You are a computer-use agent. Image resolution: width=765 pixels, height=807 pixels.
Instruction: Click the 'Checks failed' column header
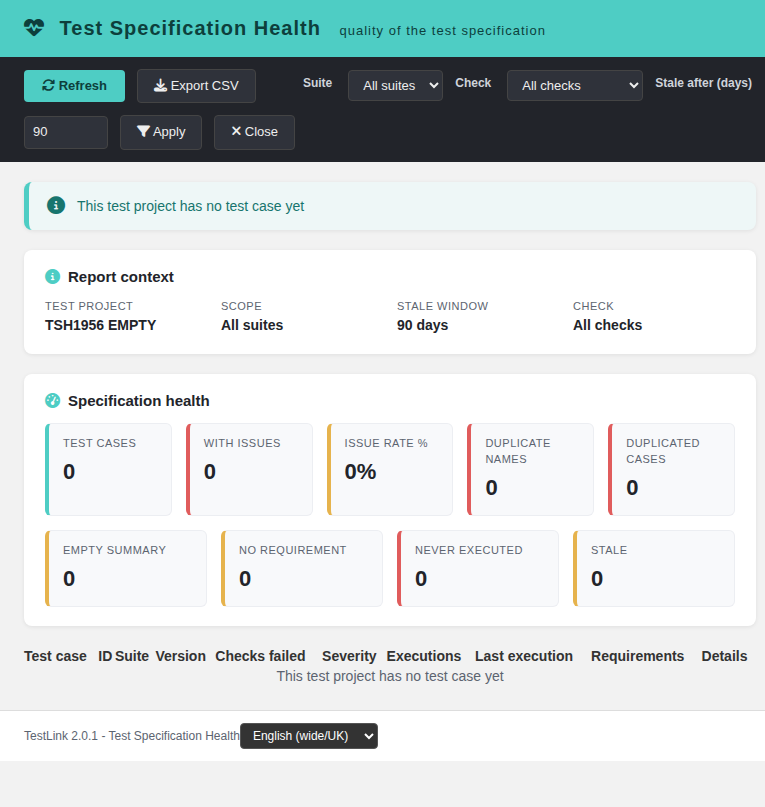(260, 656)
